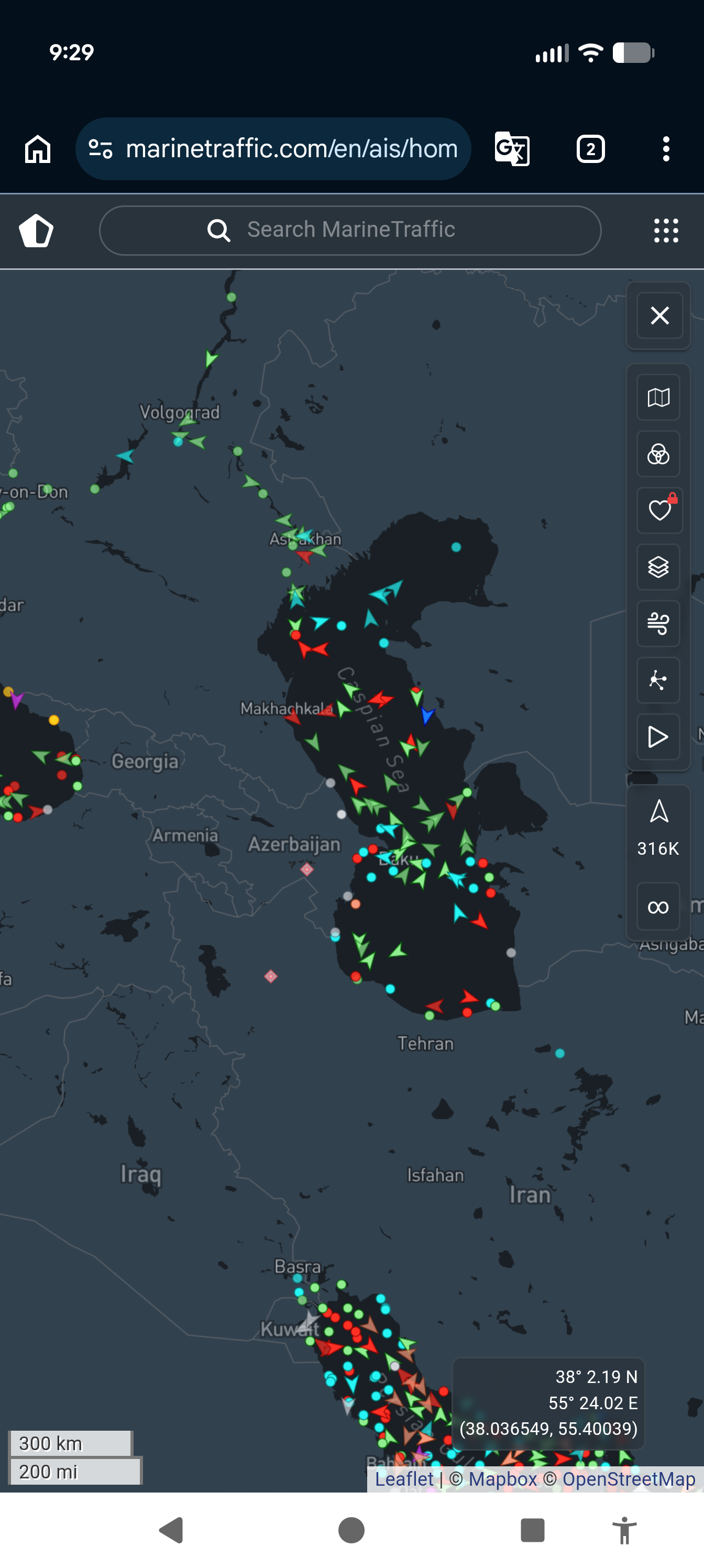Select the purple vessel marker in Black Sea
The height and width of the screenshot is (1568, 704).
click(17, 700)
